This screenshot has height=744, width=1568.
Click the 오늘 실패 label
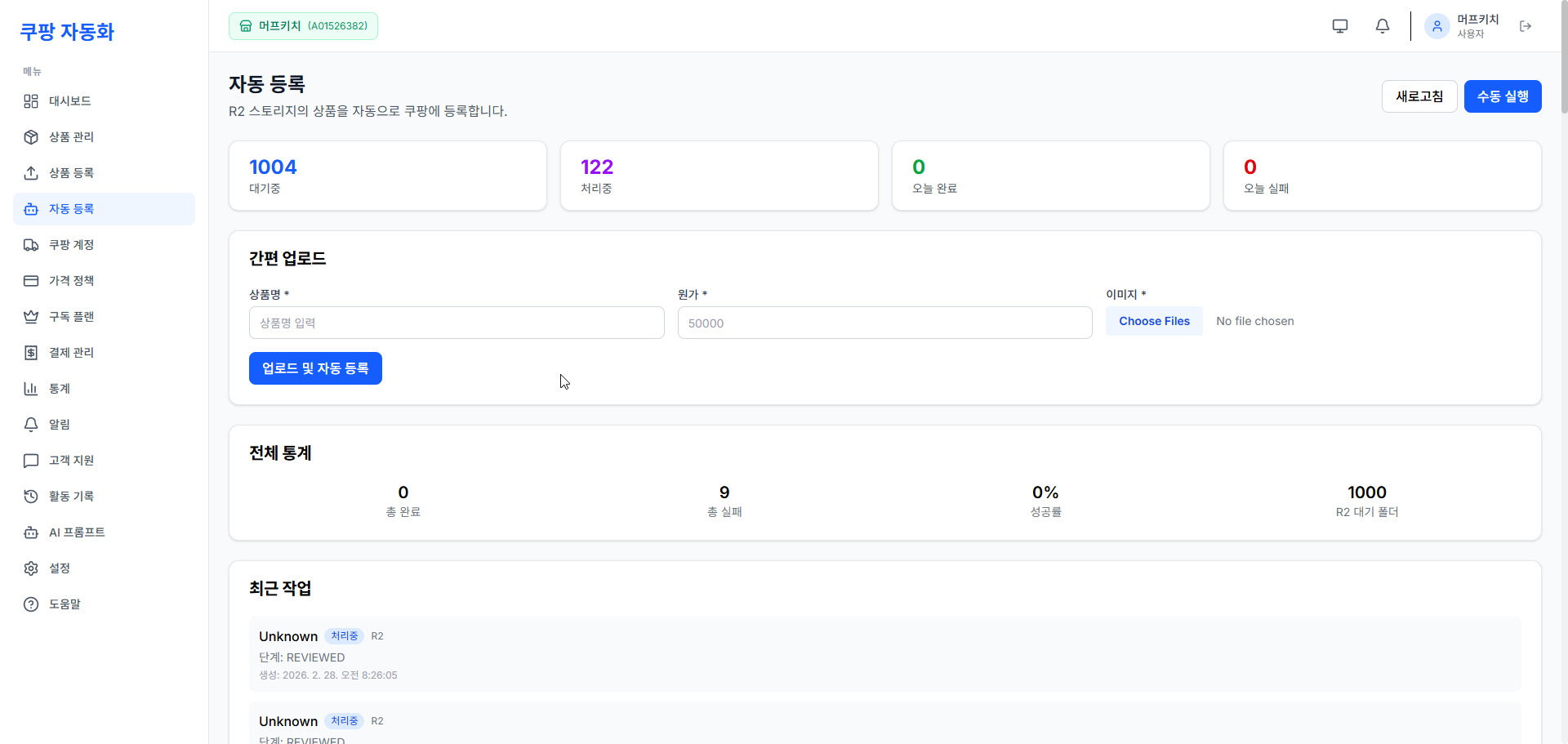1266,189
